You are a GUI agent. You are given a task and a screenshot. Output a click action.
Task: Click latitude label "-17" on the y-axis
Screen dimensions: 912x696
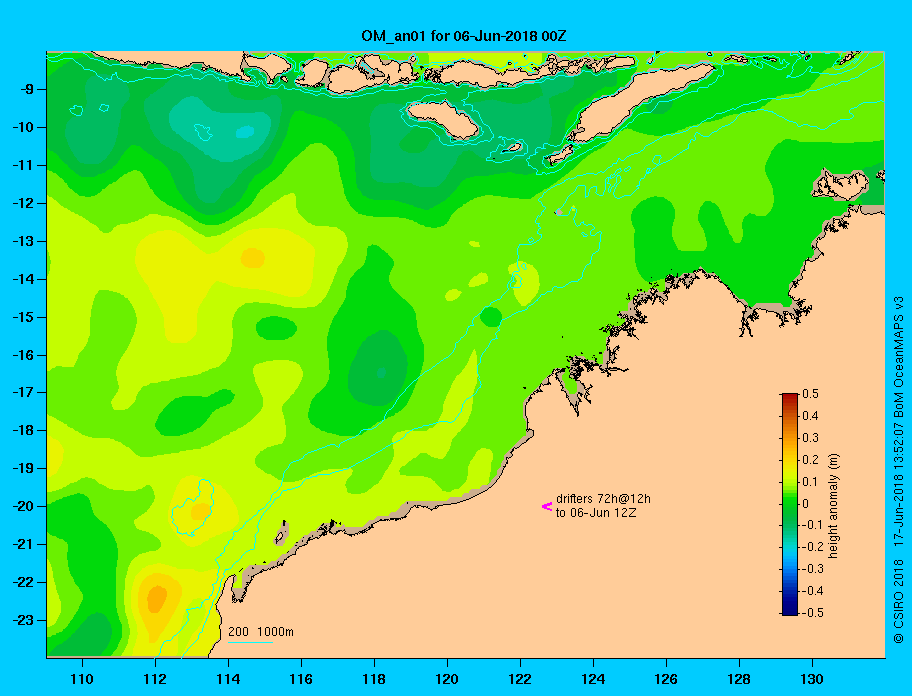(24, 392)
